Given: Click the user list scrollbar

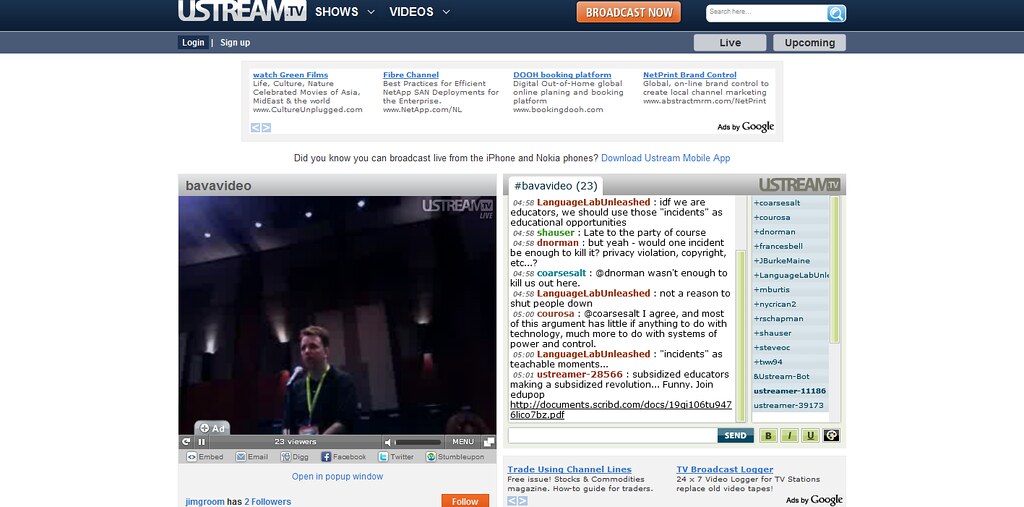Looking at the screenshot, I should pos(834,270).
